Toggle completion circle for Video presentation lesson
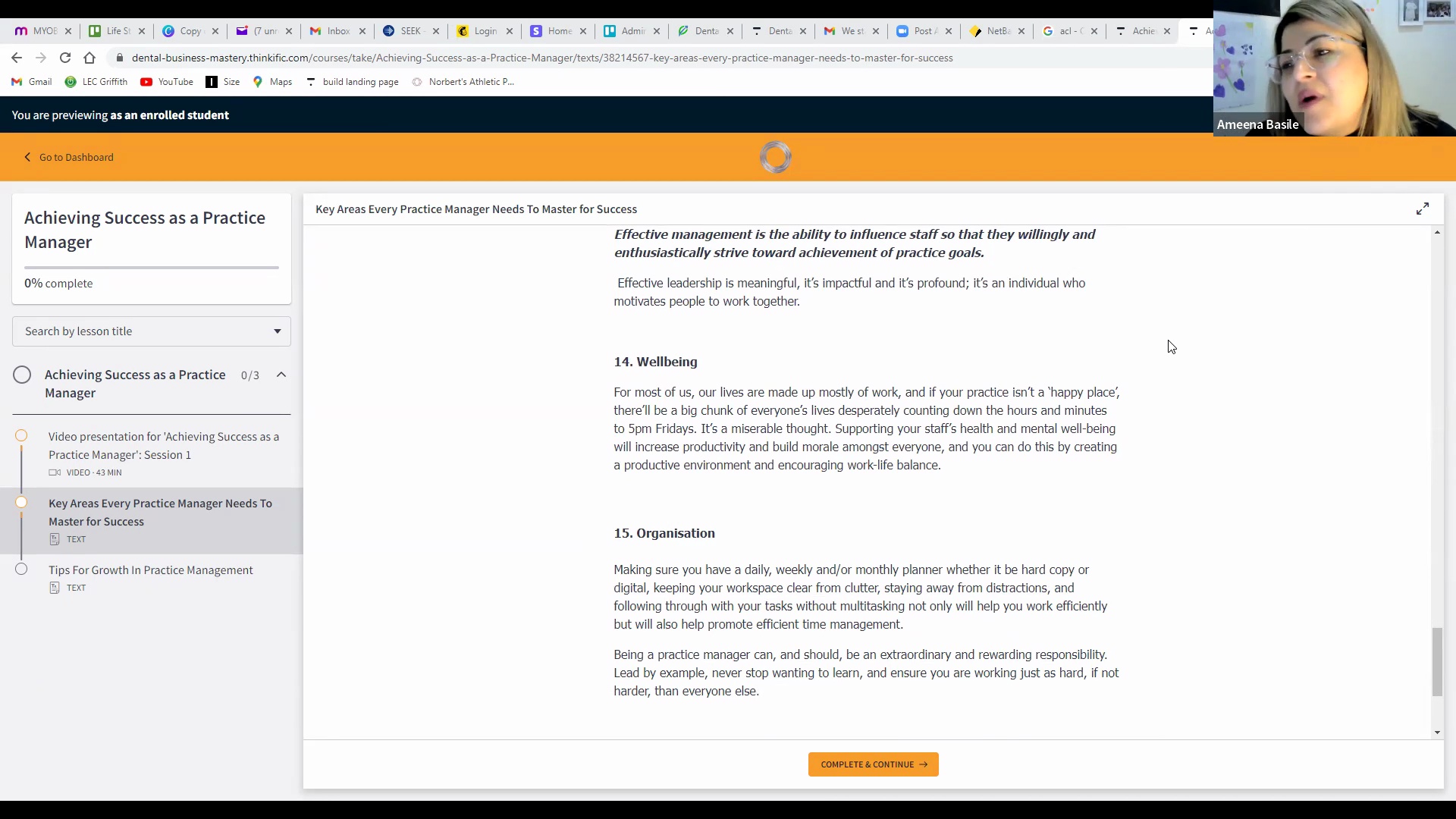The width and height of the screenshot is (1456, 819). tap(21, 435)
